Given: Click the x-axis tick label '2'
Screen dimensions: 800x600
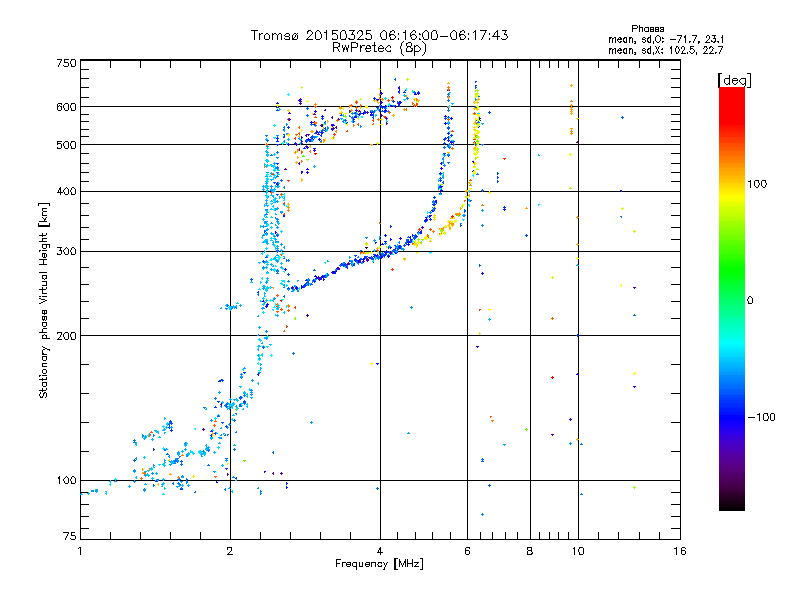Looking at the screenshot, I should [230, 551].
